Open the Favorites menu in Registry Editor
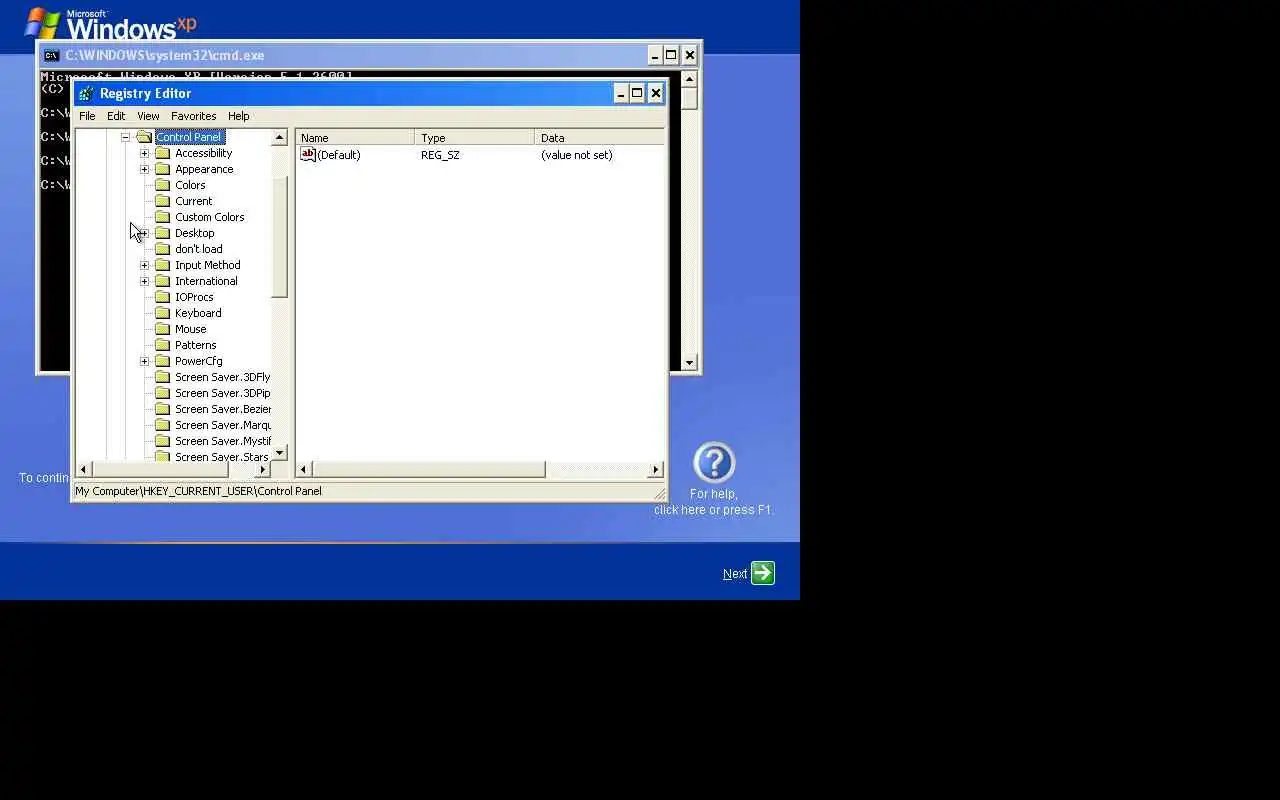This screenshot has width=1280, height=800. tap(193, 116)
